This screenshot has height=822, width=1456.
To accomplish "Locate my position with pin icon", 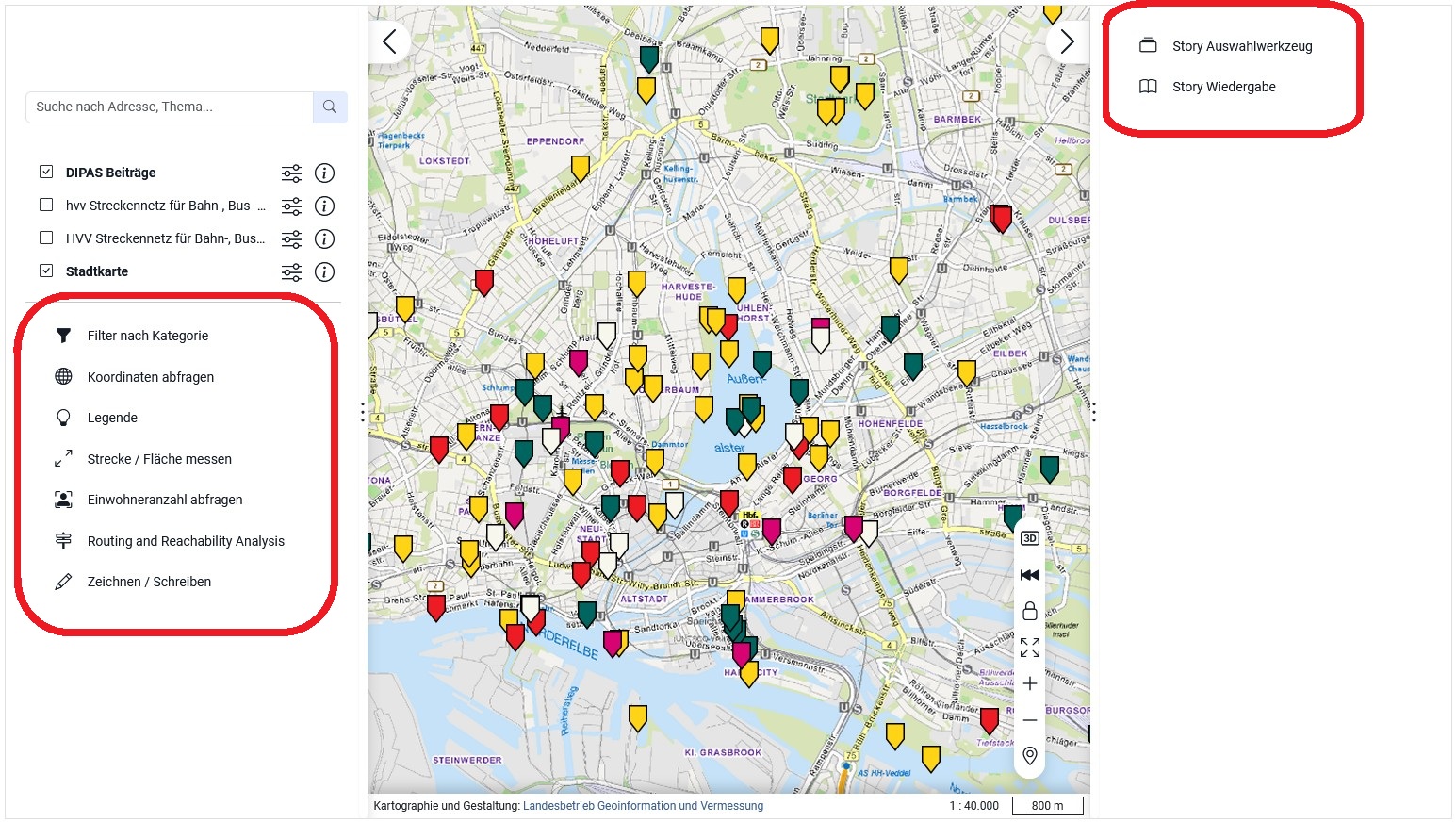I will pyautogui.click(x=1030, y=756).
